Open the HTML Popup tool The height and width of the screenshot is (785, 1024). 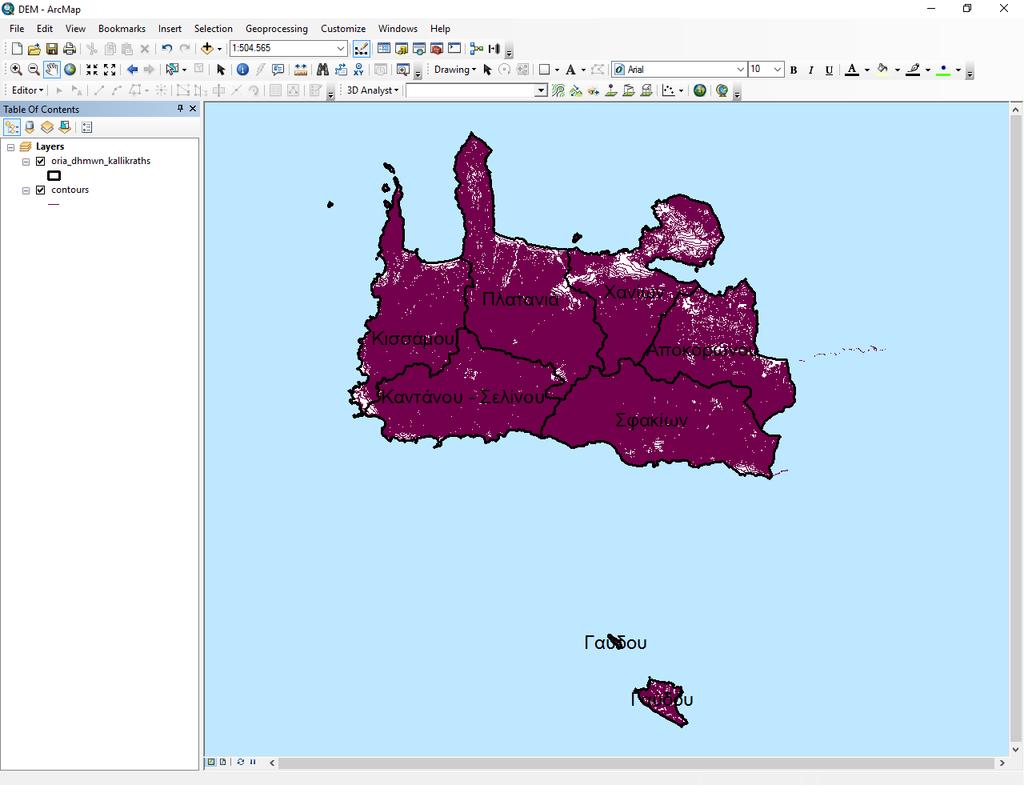pos(278,69)
